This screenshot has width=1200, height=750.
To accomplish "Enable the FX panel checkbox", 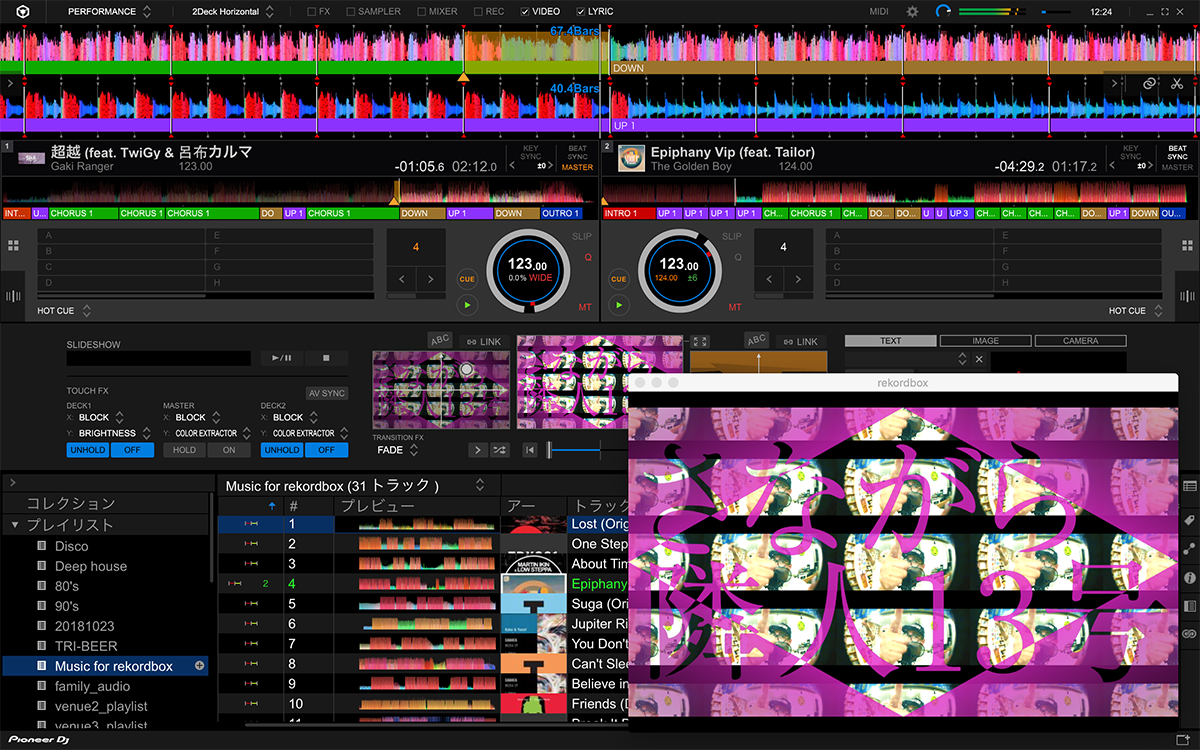I will [312, 12].
